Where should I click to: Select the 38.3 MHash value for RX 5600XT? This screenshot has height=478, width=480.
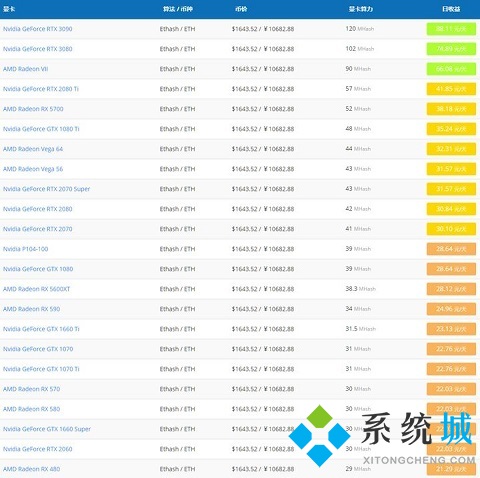tap(361, 289)
